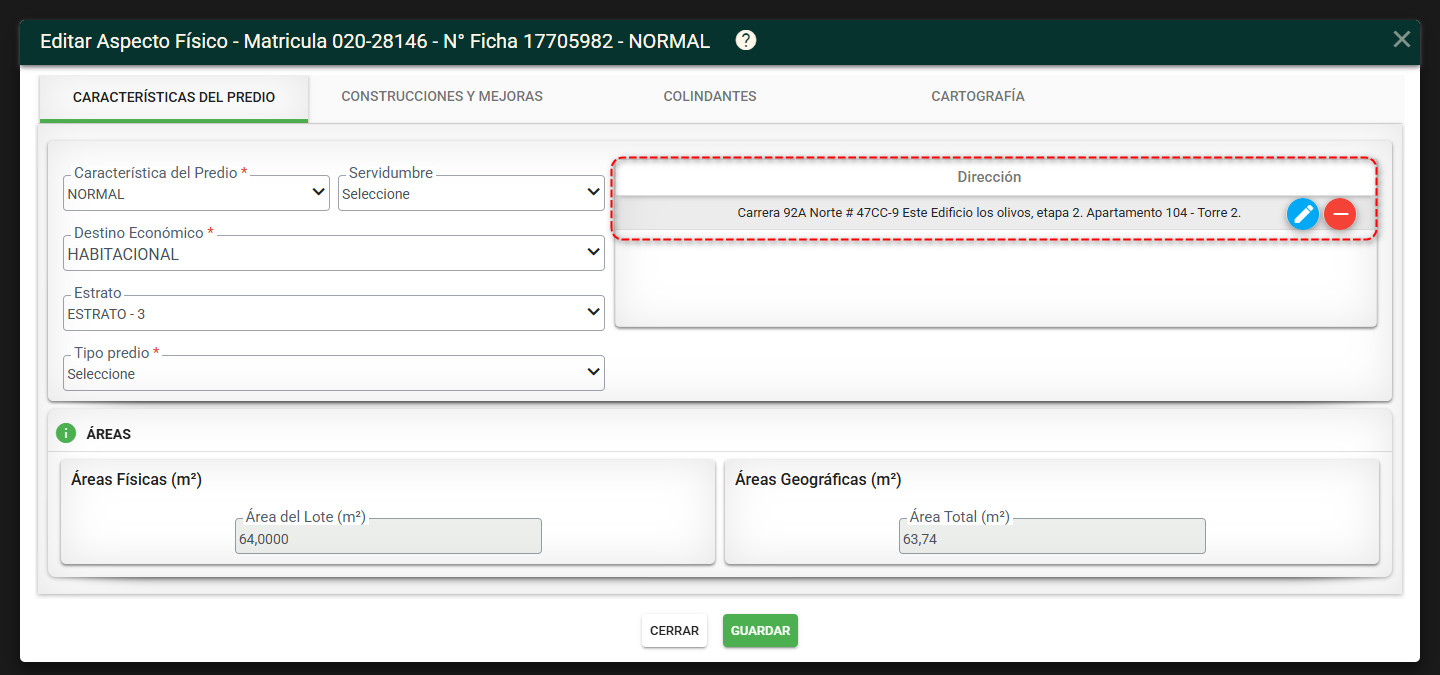The width and height of the screenshot is (1440, 675).
Task: Open the help question mark icon
Action: tap(746, 41)
